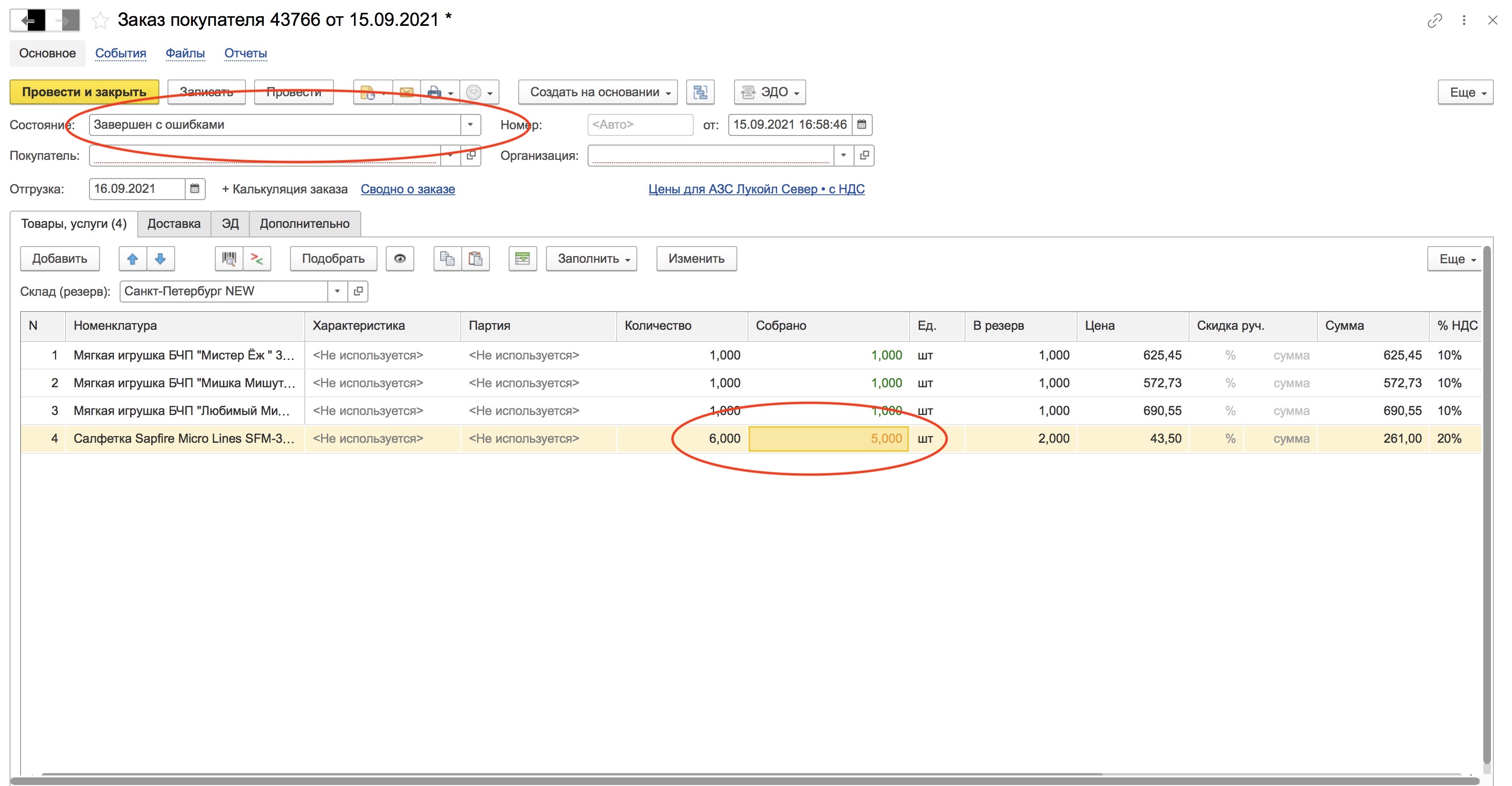The width and height of the screenshot is (1512, 786).
Task: Move row up with blue arrow
Action: tap(133, 259)
